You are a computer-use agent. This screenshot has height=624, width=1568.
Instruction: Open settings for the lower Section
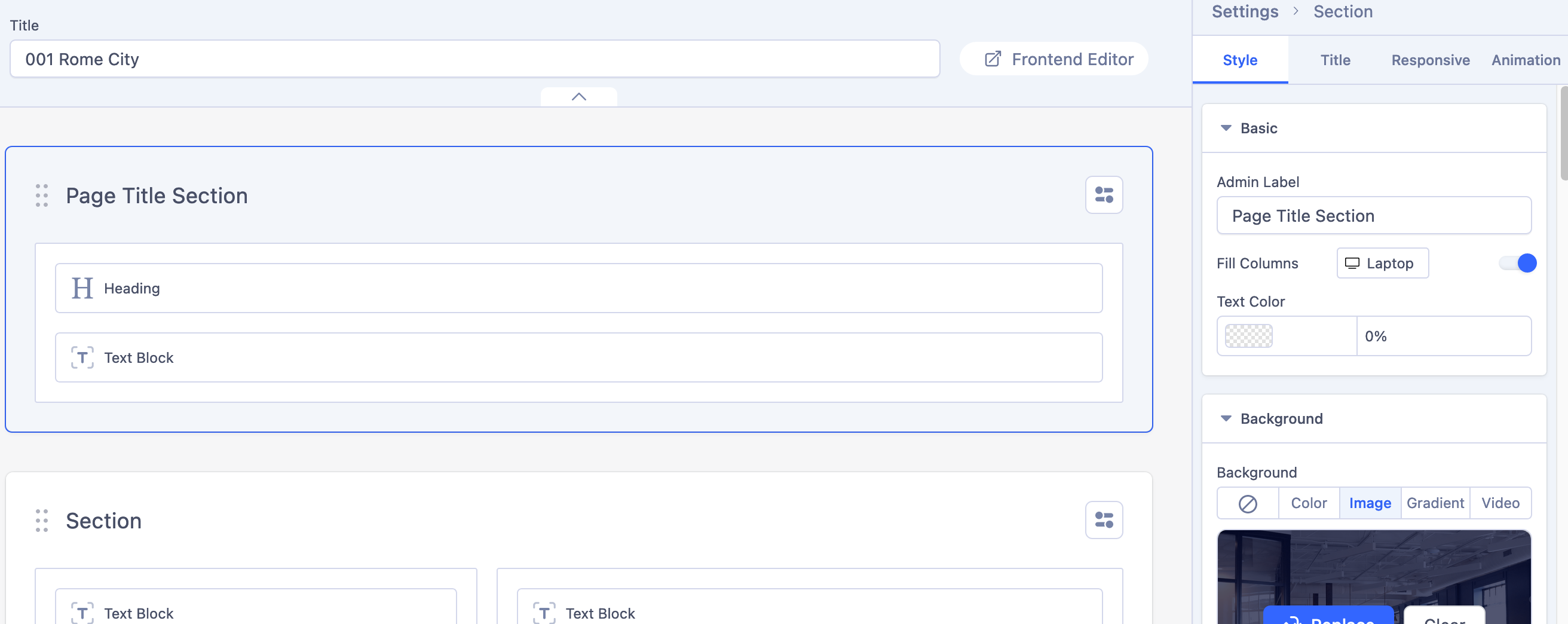click(x=1104, y=520)
